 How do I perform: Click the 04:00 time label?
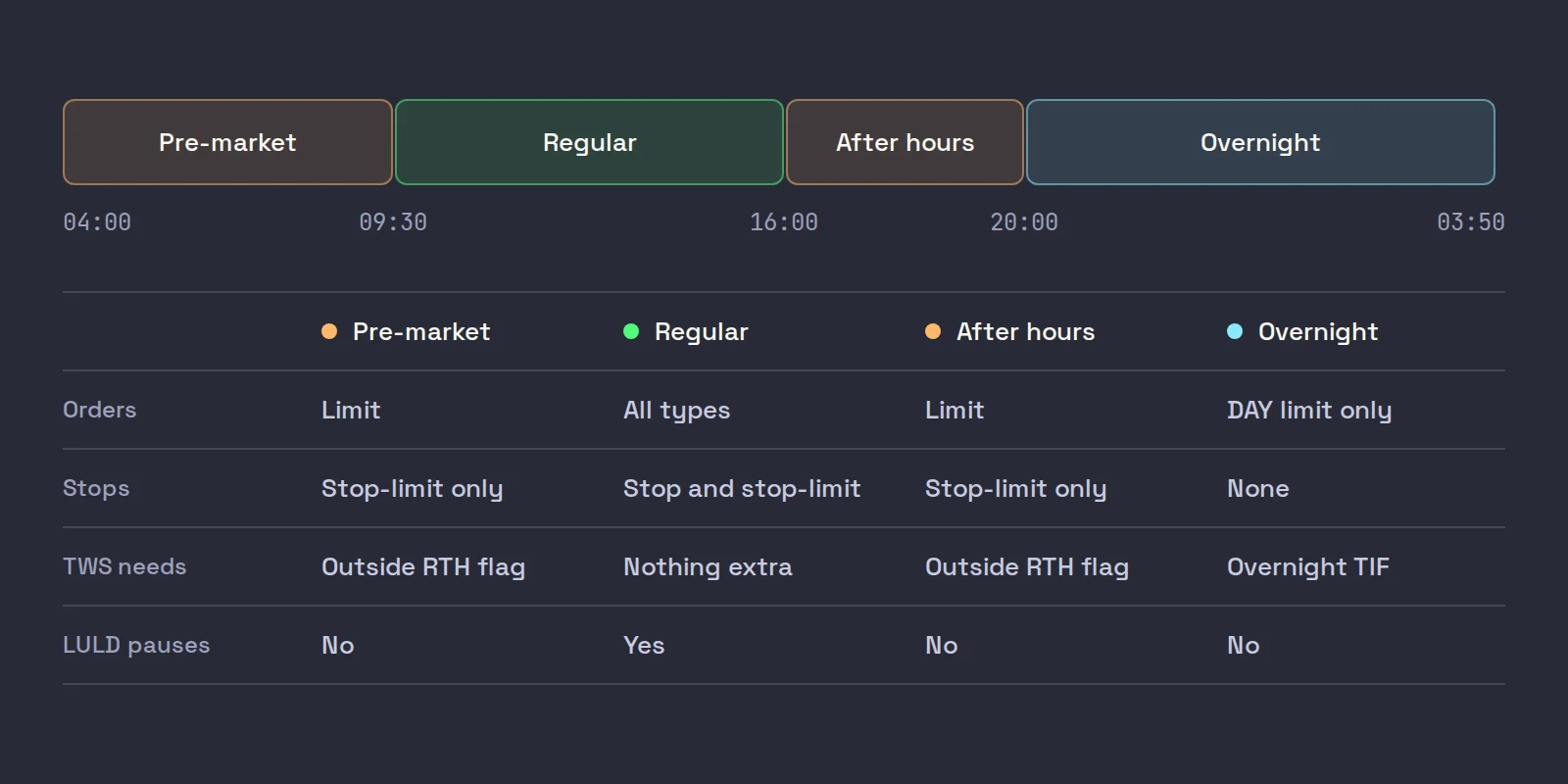pos(97,222)
